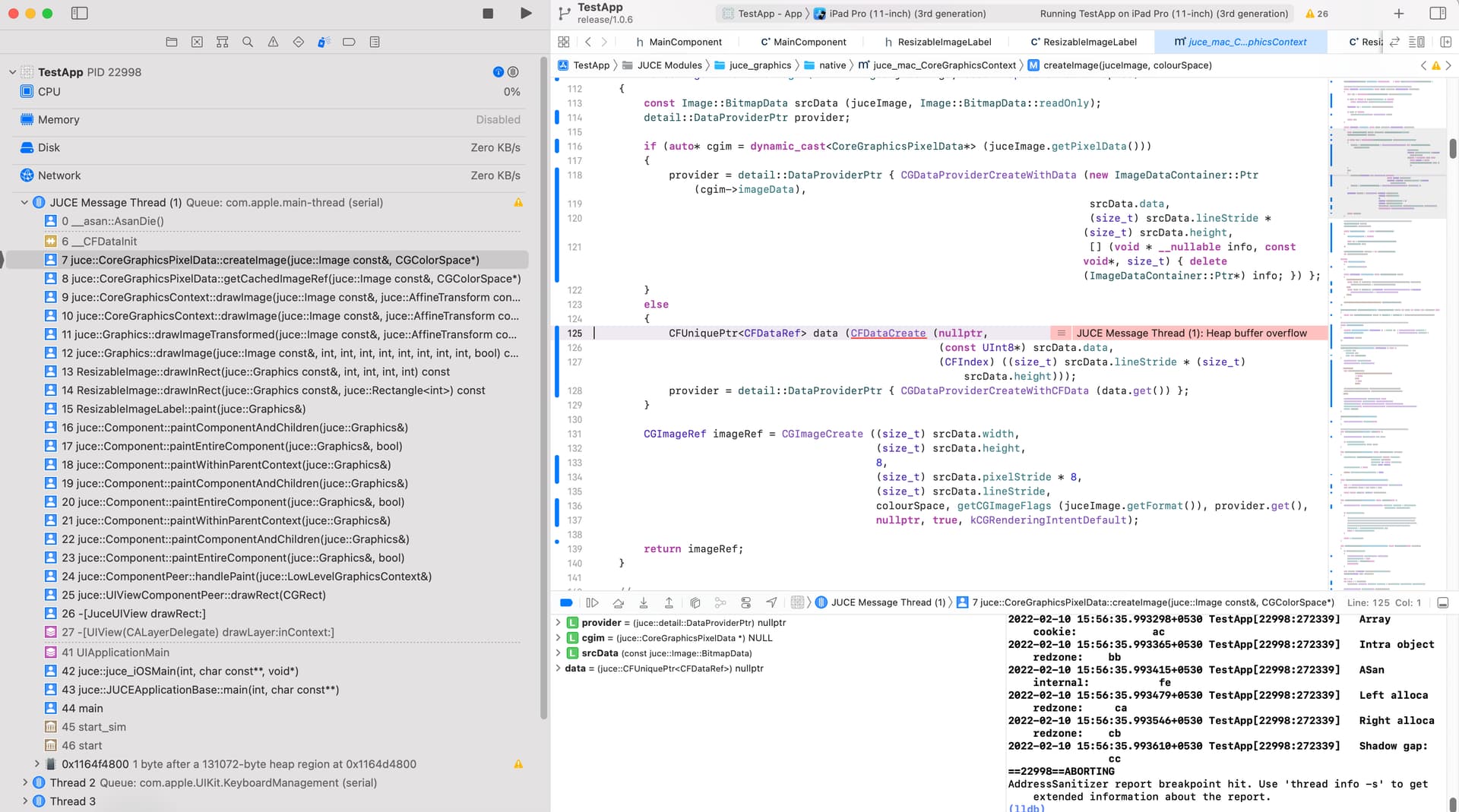This screenshot has height=812, width=1459.
Task: Choose iPad Pro run destination
Action: coord(900,14)
